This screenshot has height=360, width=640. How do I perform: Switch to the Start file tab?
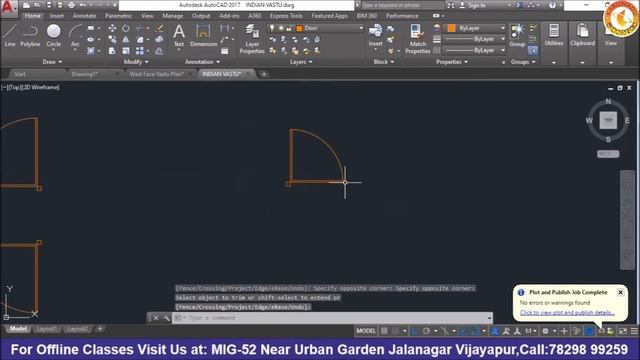click(20, 74)
